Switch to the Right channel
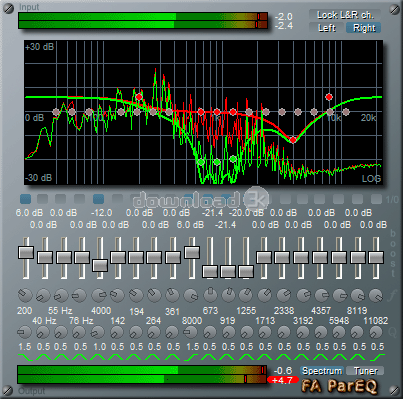403x399 pixels. (364, 28)
